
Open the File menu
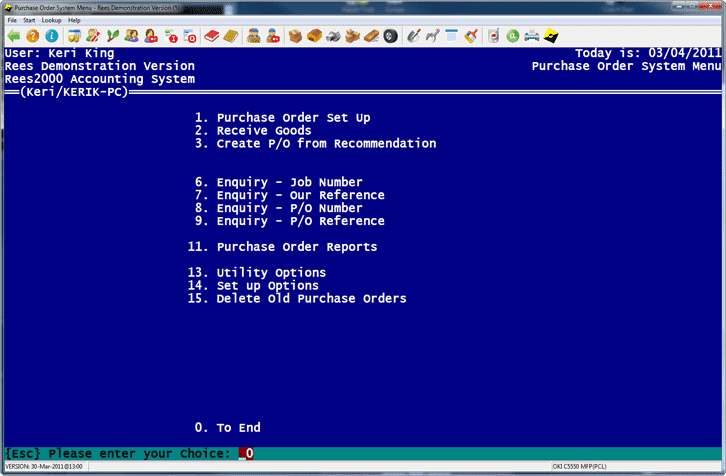pyautogui.click(x=12, y=20)
